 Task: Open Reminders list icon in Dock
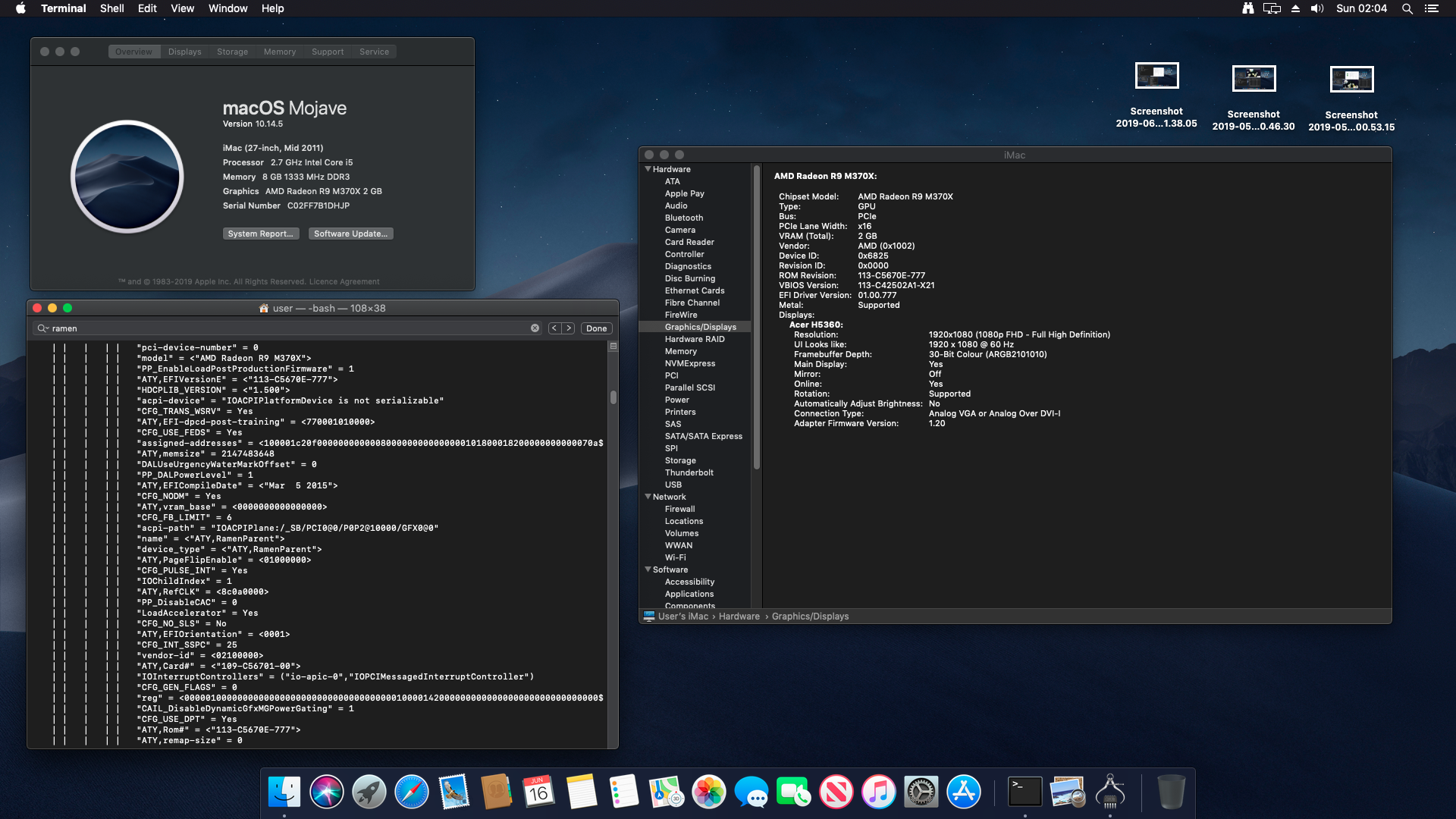coord(624,792)
